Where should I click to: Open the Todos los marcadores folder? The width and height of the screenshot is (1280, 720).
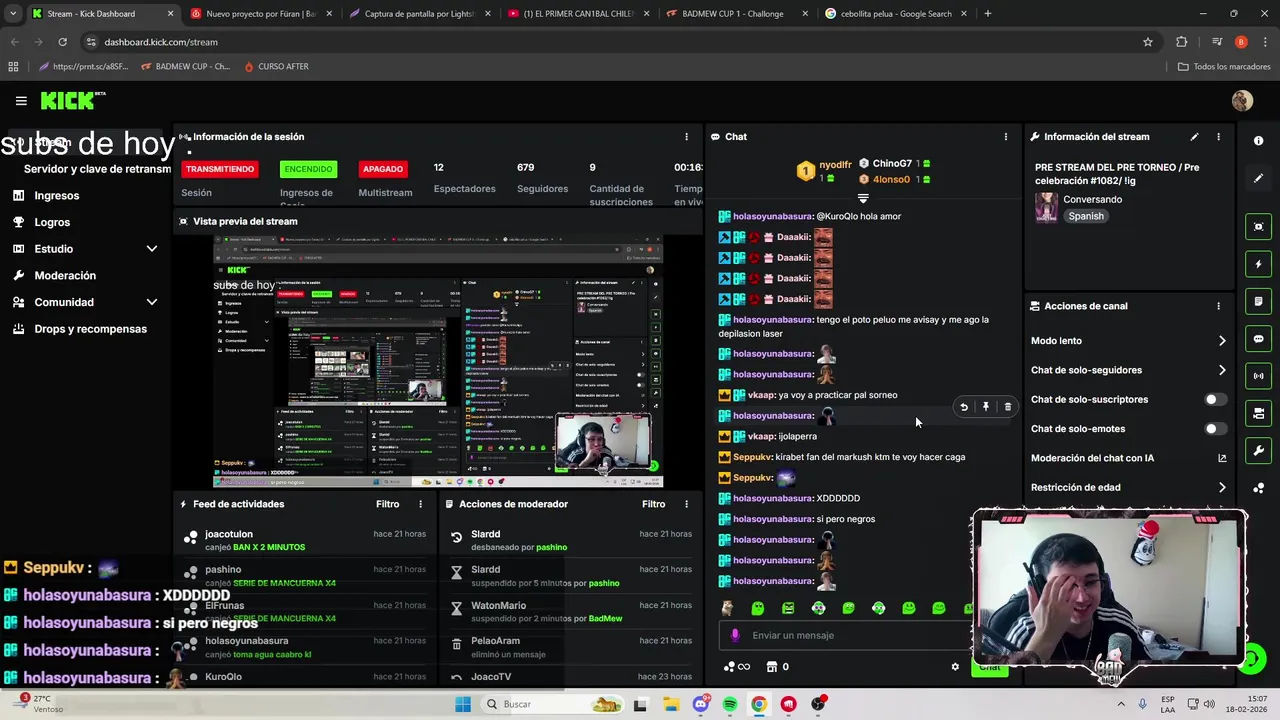click(x=1223, y=67)
